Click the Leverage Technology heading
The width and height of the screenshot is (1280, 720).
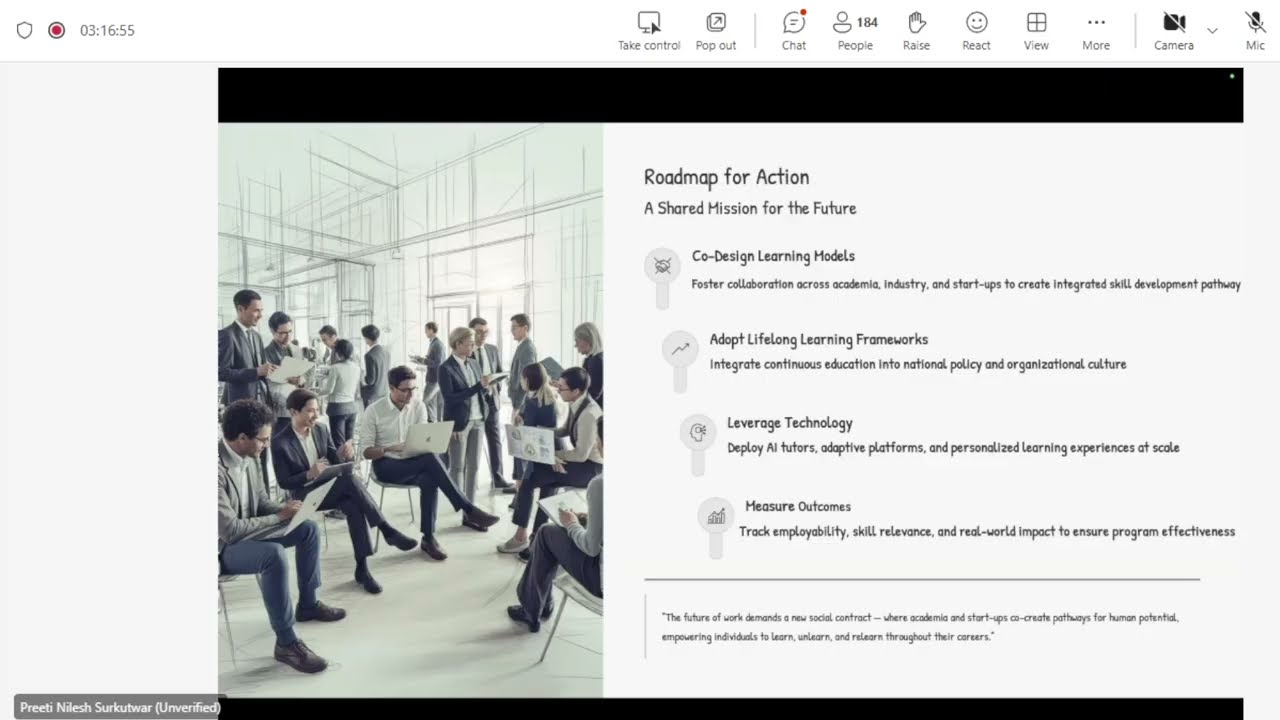pyautogui.click(x=790, y=423)
